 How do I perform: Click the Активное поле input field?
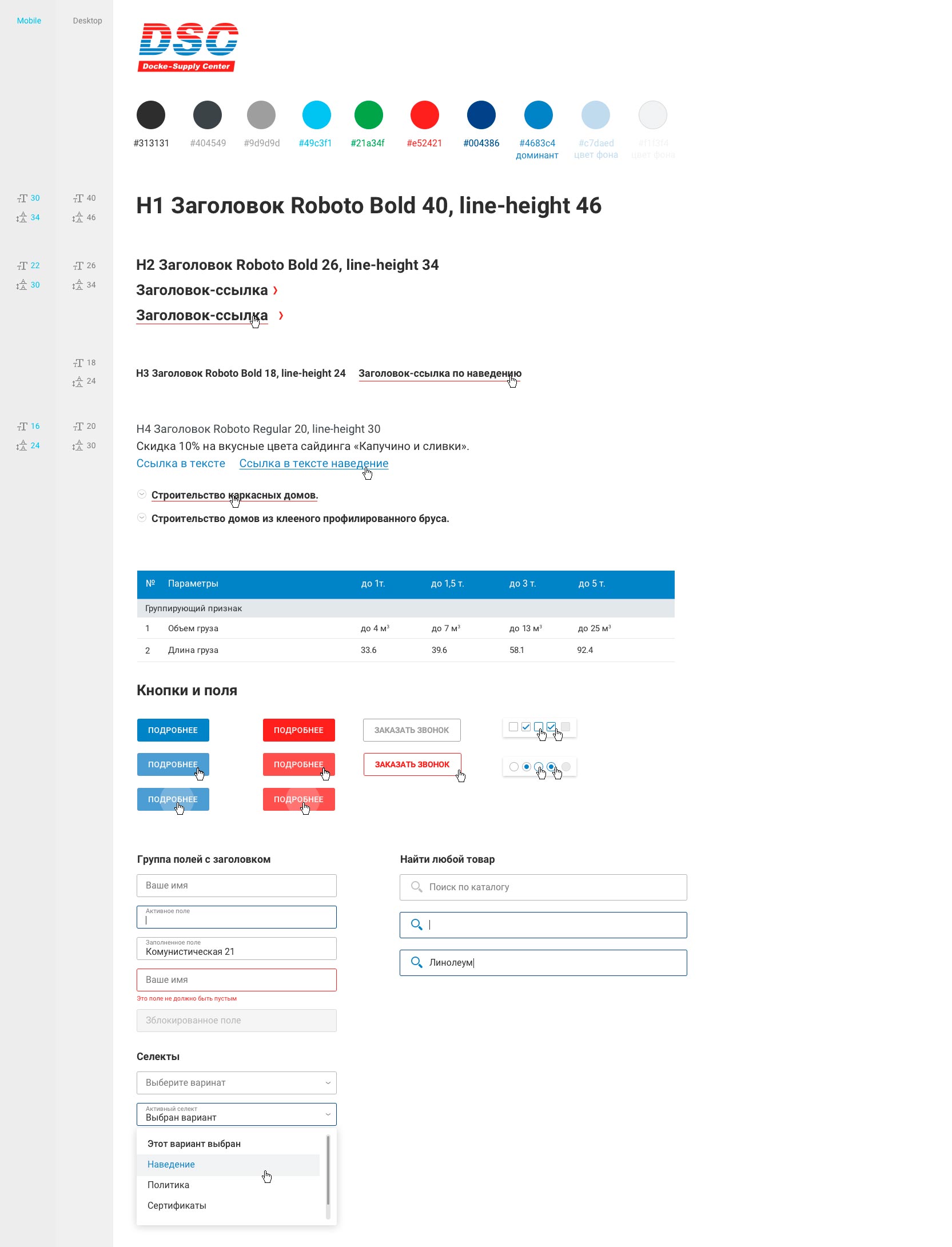click(x=237, y=917)
